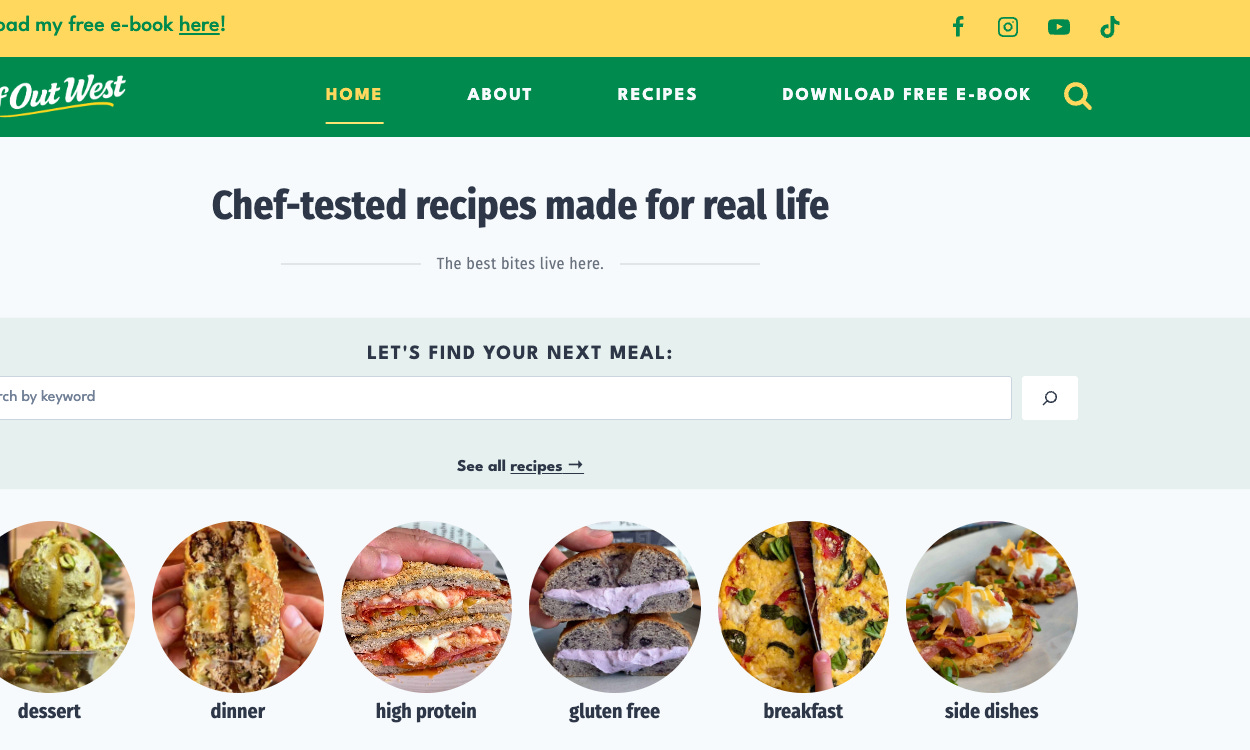1250x750 pixels.
Task: Go to the Home menu item
Action: [354, 94]
